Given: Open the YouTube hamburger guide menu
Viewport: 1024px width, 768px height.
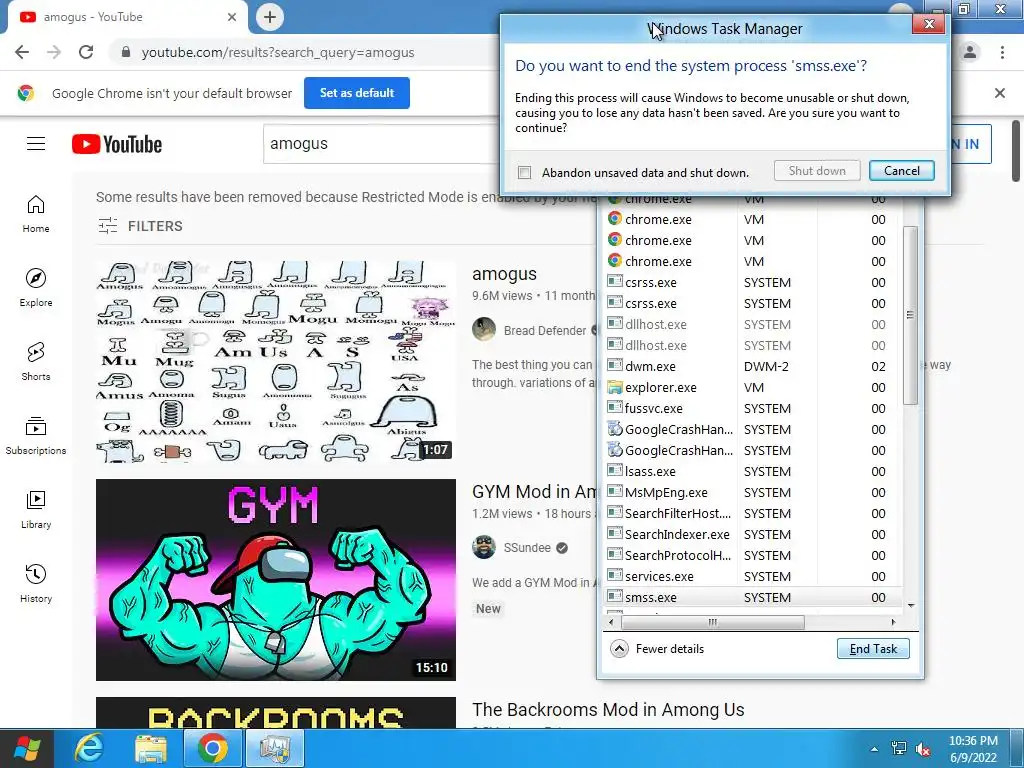Looking at the screenshot, I should (36, 144).
